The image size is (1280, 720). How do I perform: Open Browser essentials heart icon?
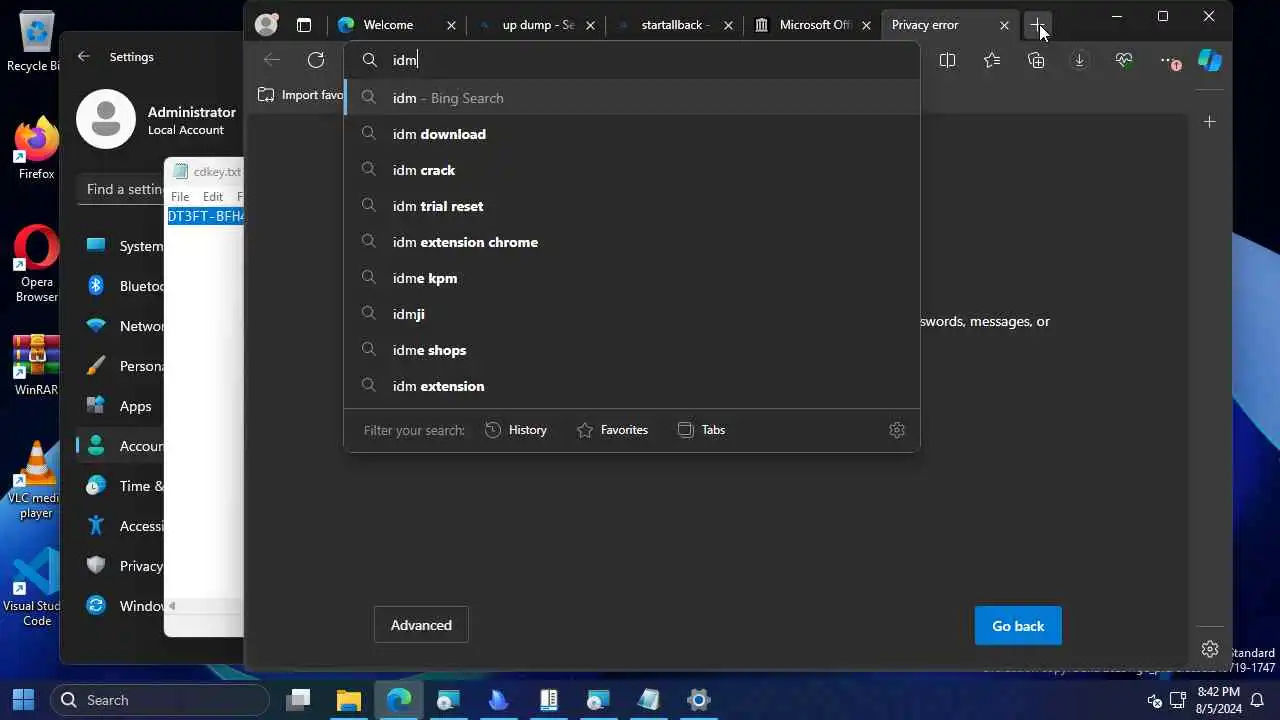pos(1124,61)
